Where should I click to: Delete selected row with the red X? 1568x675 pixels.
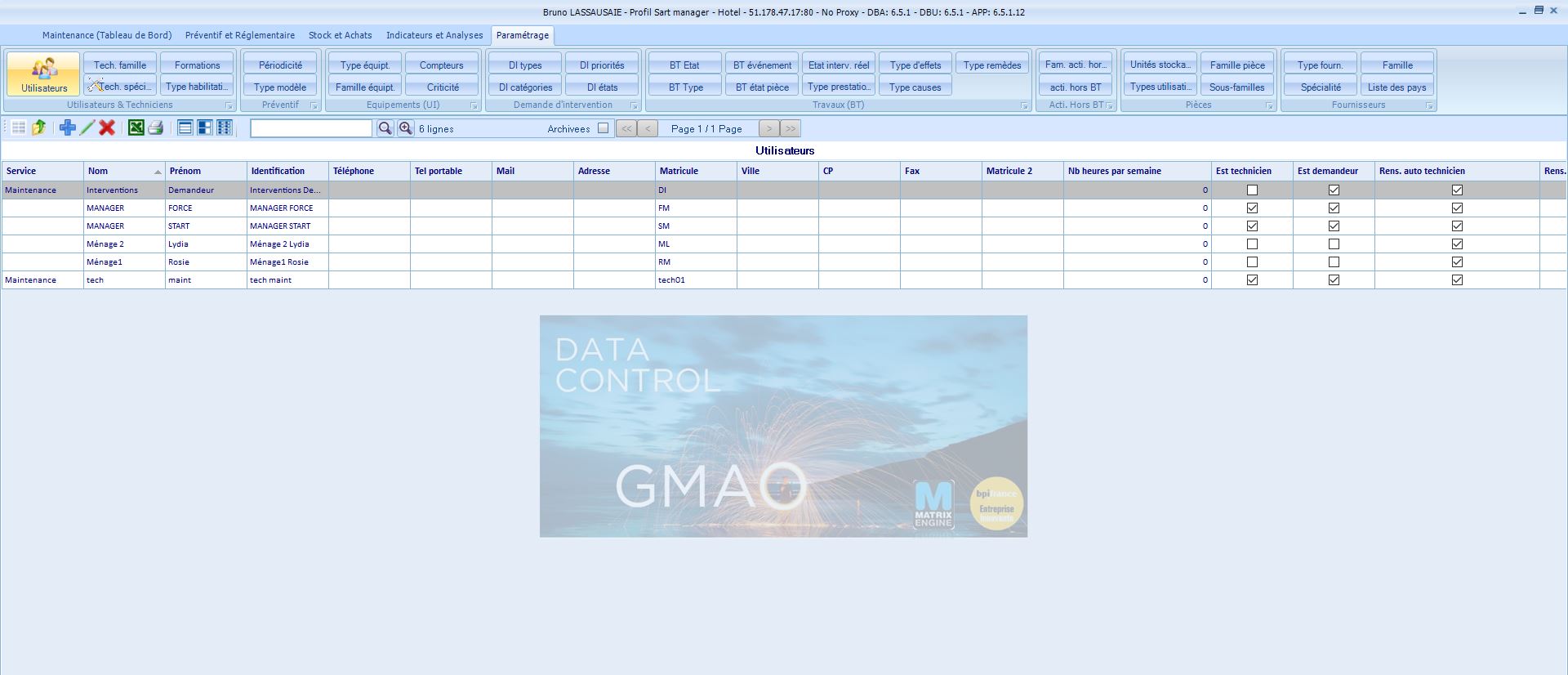[107, 127]
